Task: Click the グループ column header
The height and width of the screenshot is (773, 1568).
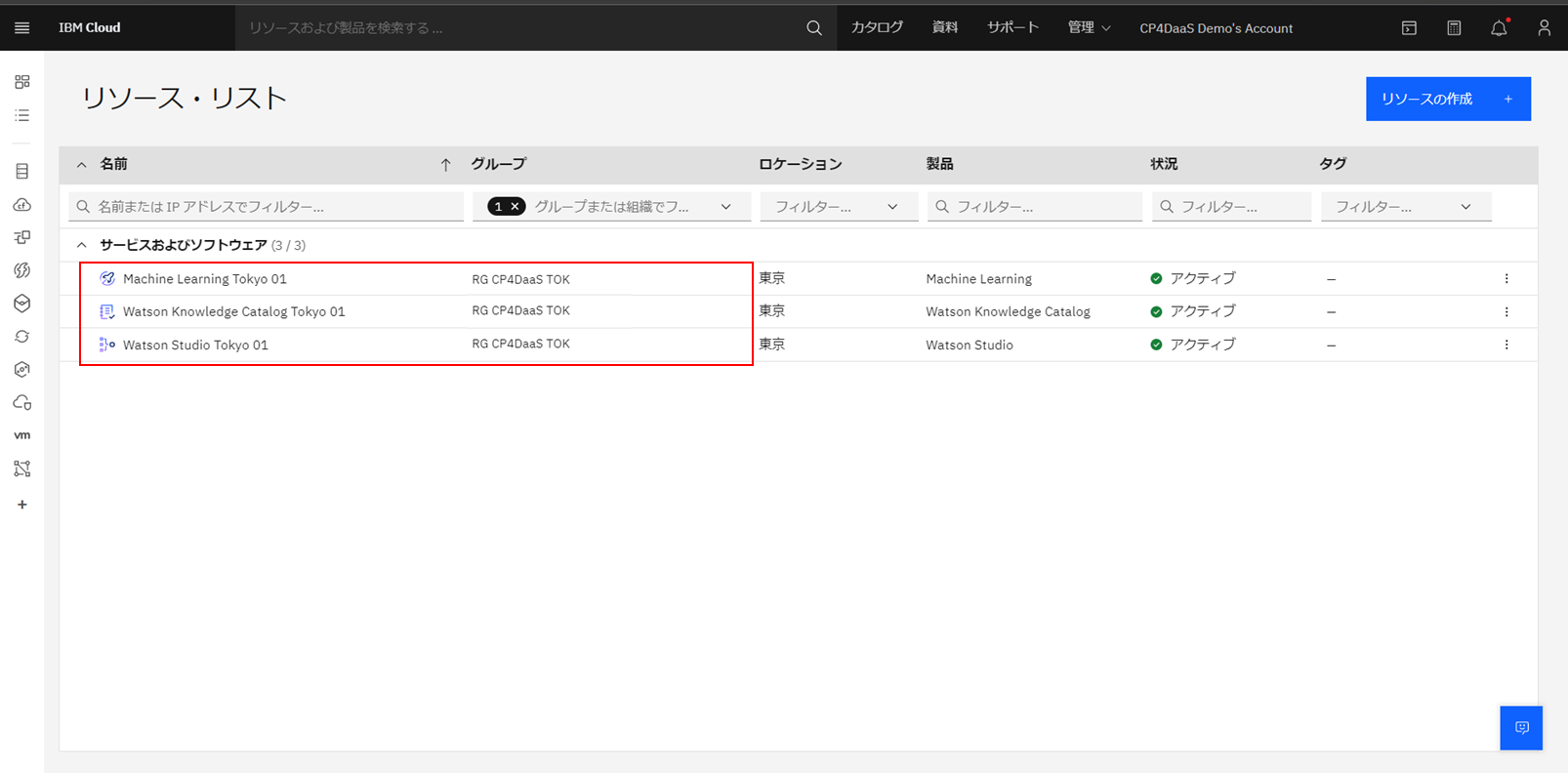Action: tap(499, 164)
